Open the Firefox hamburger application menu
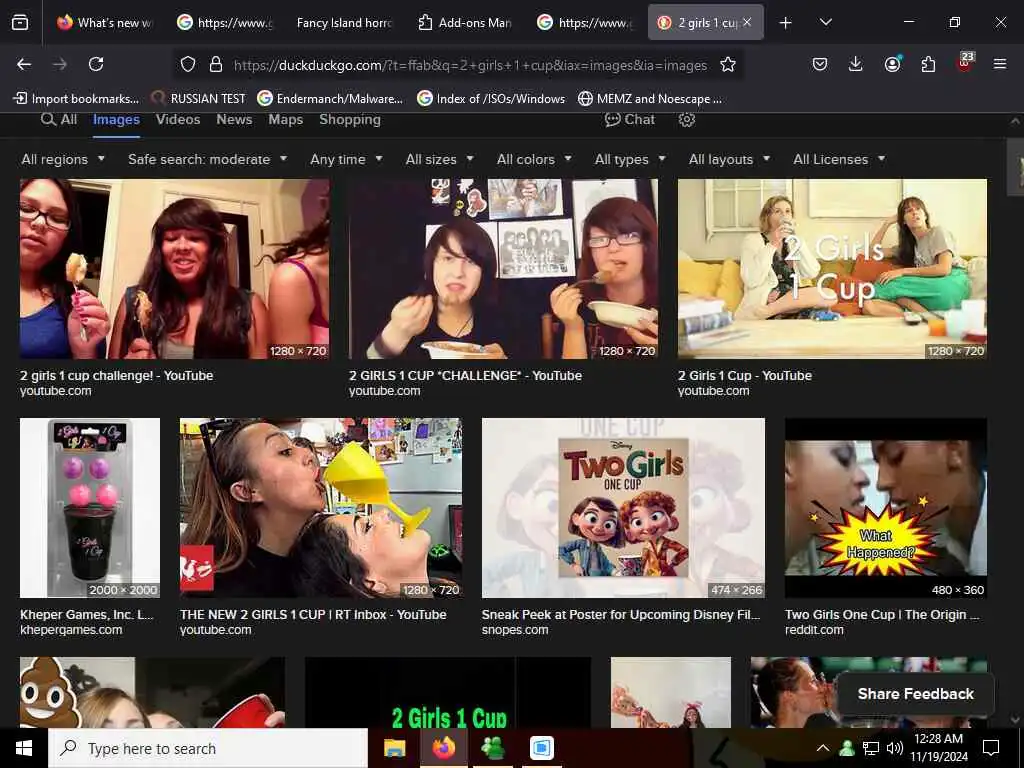Image resolution: width=1024 pixels, height=768 pixels. click(1000, 64)
